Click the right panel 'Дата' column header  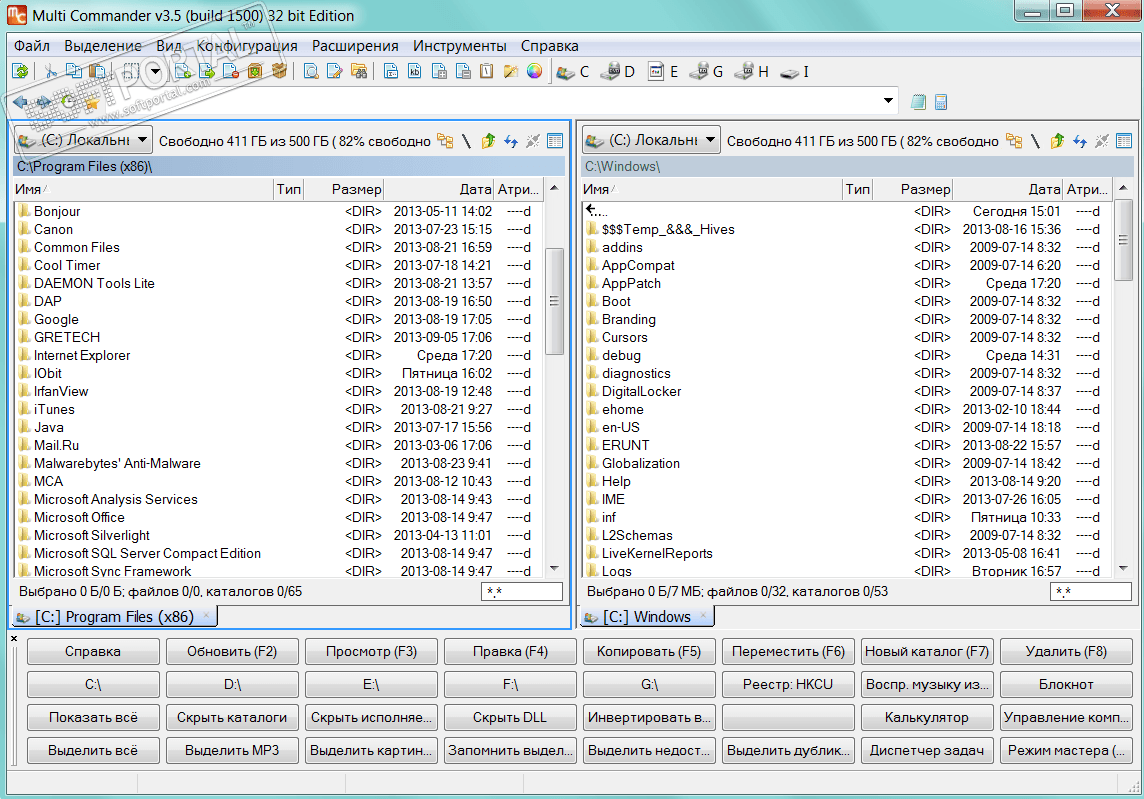pos(1008,189)
